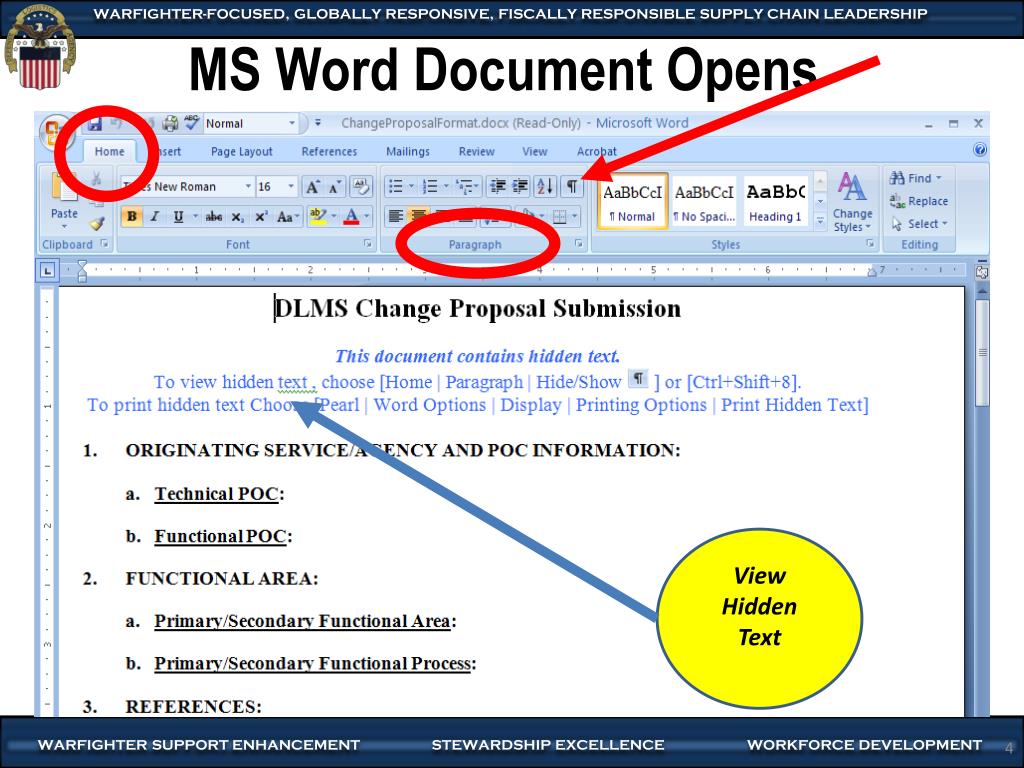Open Change Styles gallery button

852,202
